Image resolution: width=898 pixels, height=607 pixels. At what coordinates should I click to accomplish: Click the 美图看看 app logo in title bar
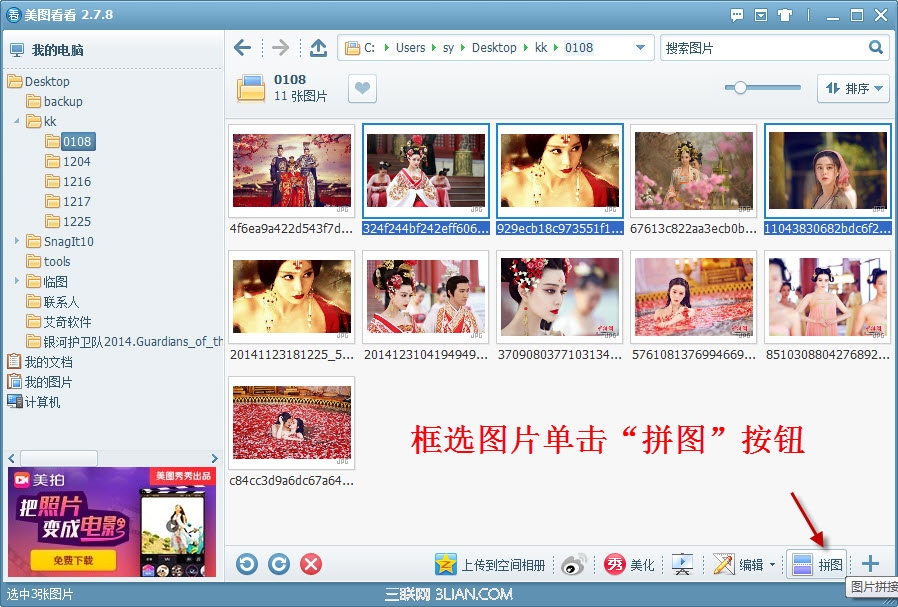[x=13, y=15]
